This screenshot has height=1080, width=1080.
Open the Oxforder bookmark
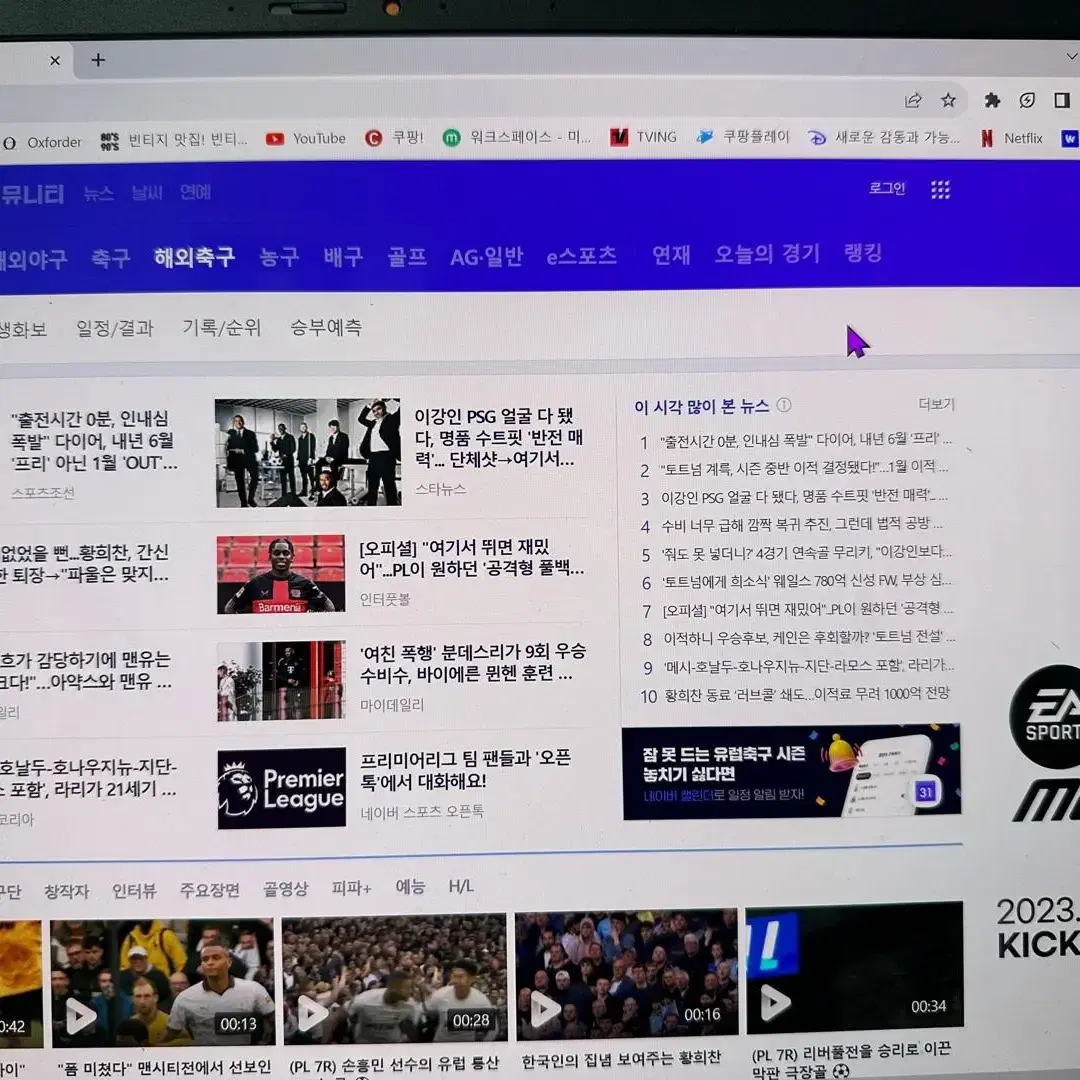[x=43, y=143]
